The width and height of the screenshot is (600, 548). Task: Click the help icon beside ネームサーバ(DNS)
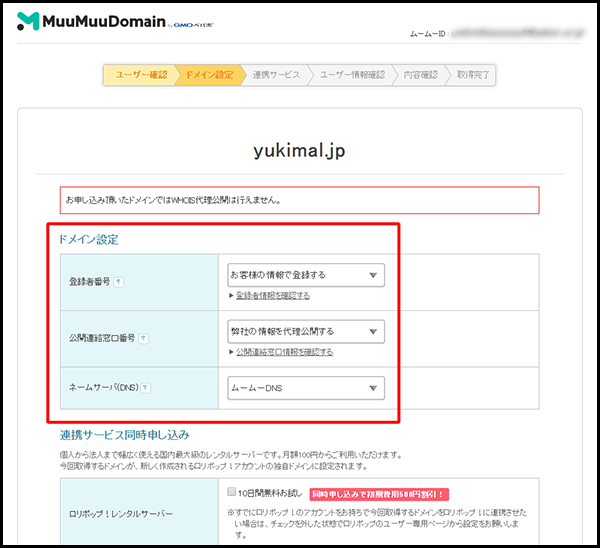coord(146,387)
